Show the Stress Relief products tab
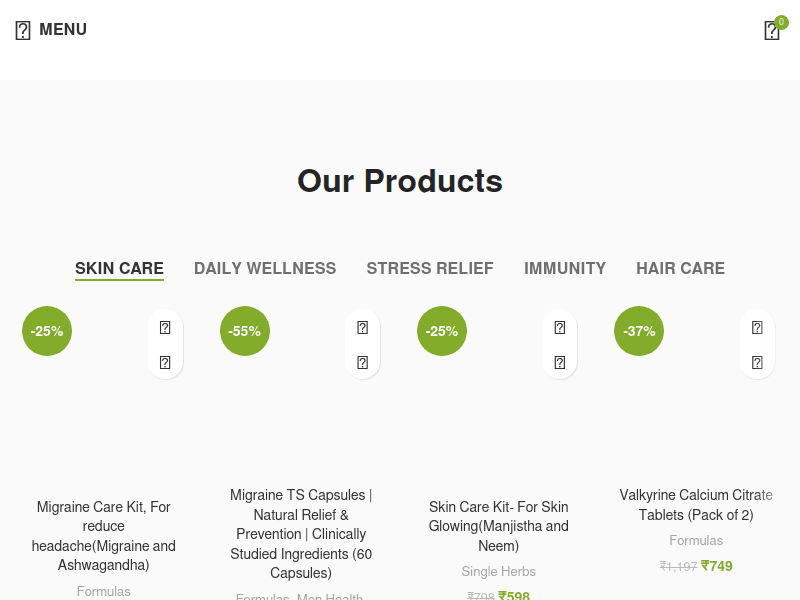800x600 pixels. [x=430, y=268]
